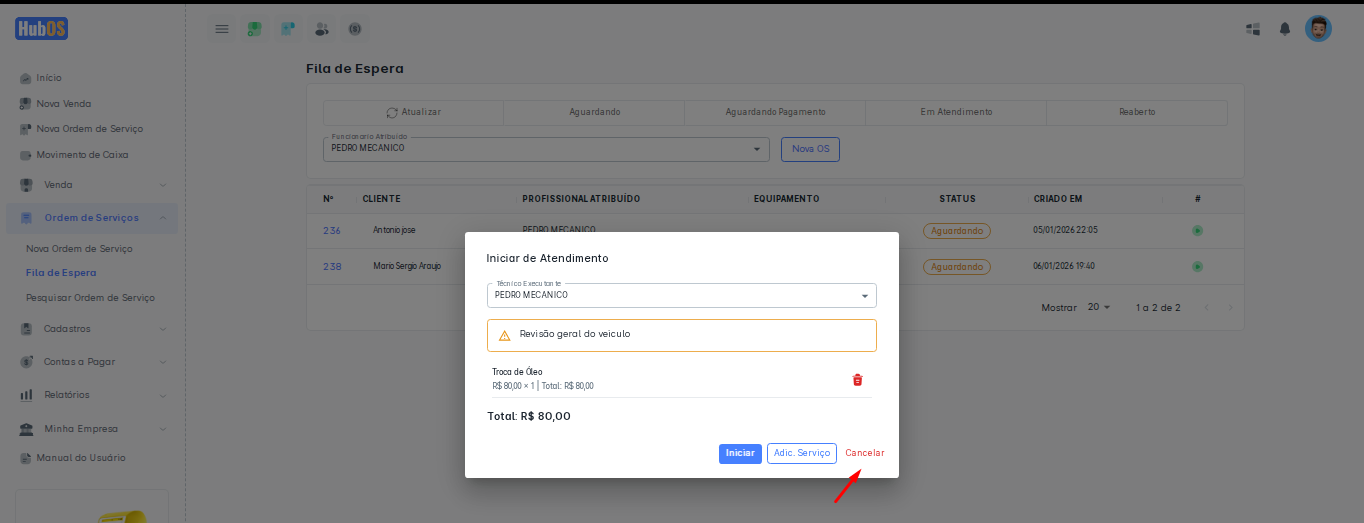The height and width of the screenshot is (523, 1364).
Task: Click the green box toolbar icon
Action: (x=255, y=29)
